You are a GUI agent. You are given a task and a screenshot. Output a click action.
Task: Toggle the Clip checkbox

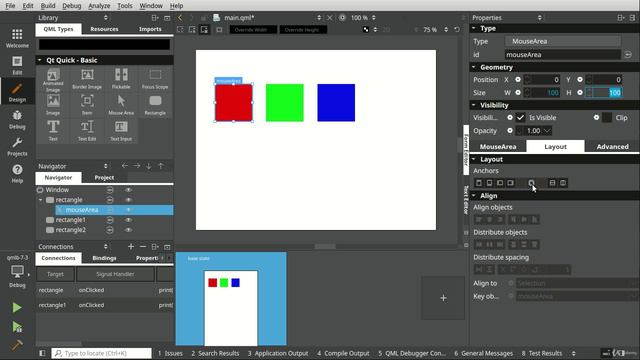(x=607, y=118)
